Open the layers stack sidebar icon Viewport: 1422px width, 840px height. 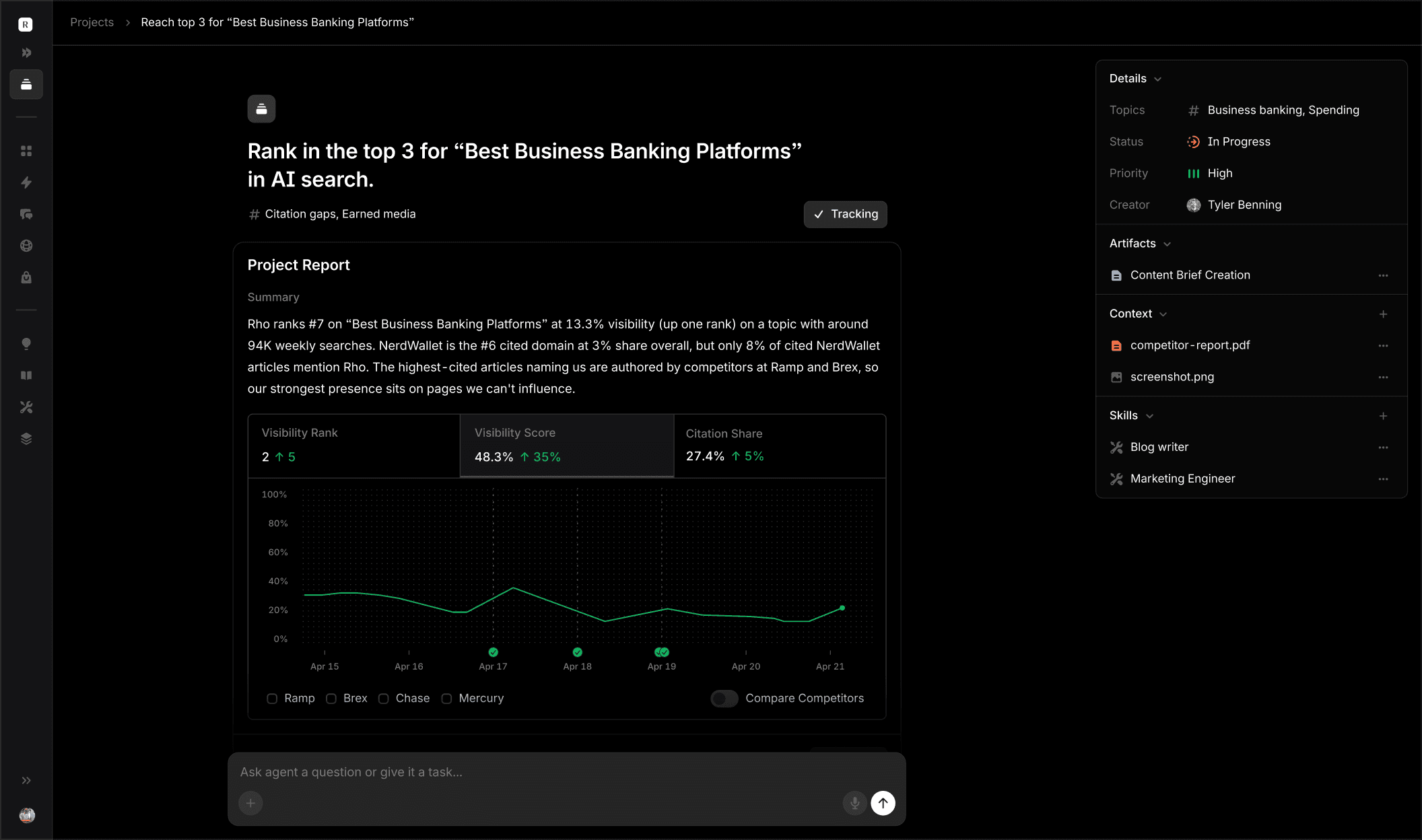click(26, 439)
